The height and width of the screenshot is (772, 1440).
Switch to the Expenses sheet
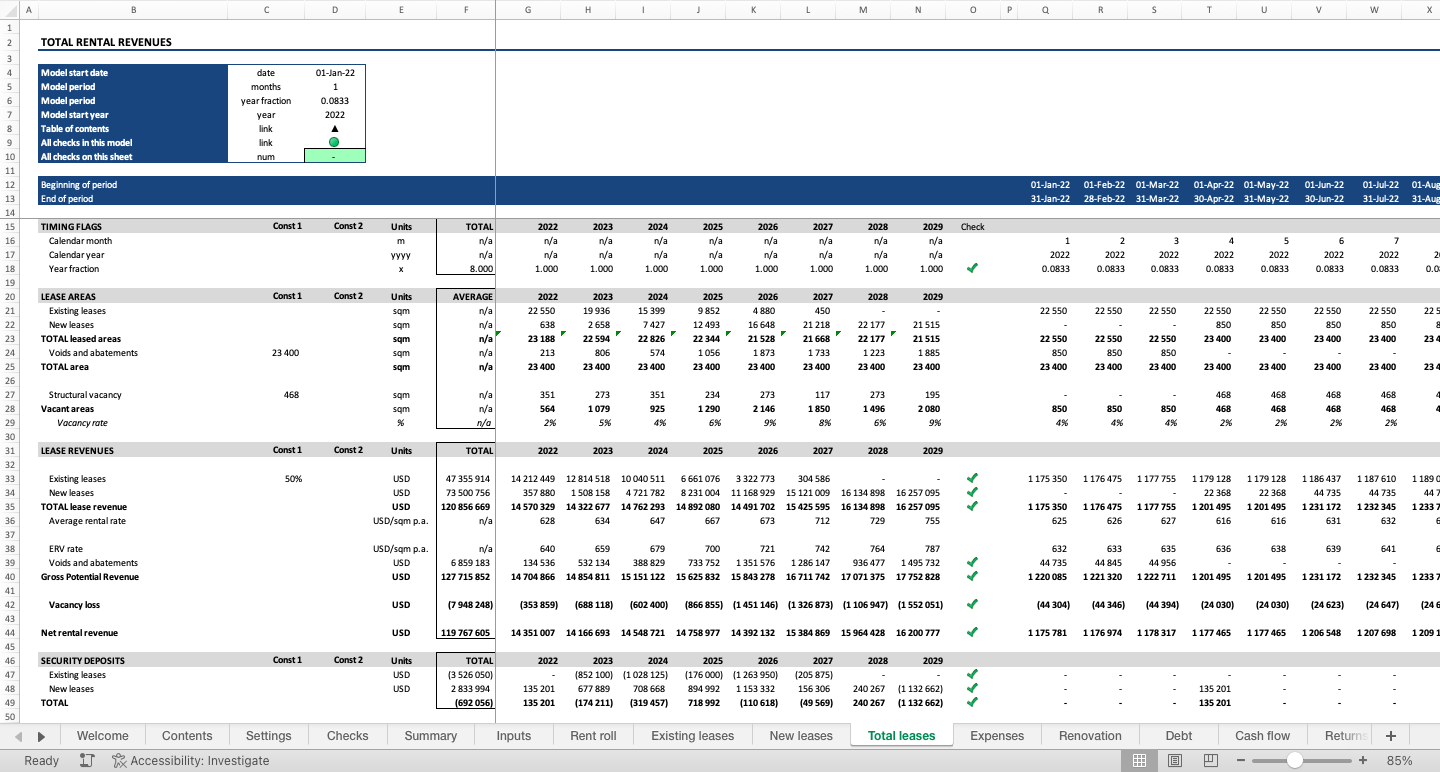(x=996, y=735)
